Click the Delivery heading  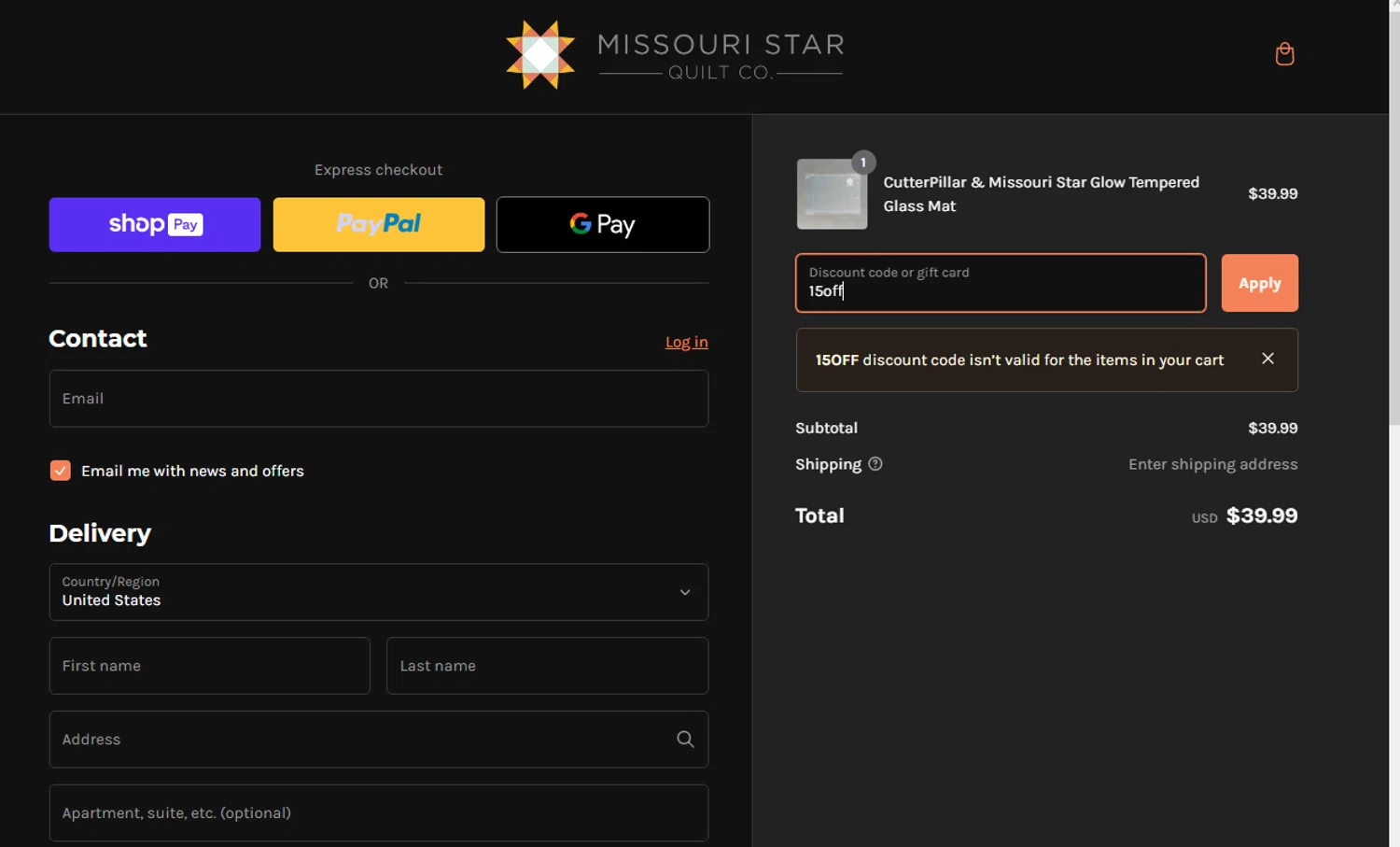(100, 533)
